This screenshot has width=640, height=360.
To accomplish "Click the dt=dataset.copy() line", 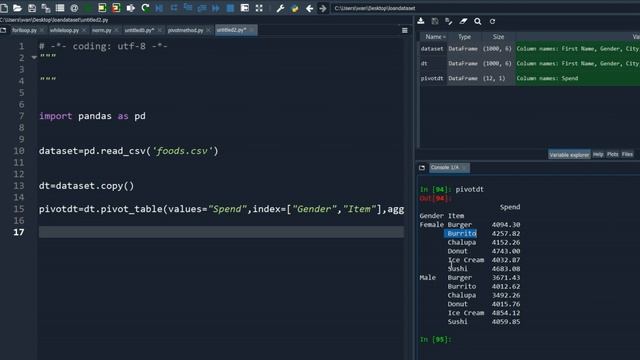I will pyautogui.click(x=86, y=186).
